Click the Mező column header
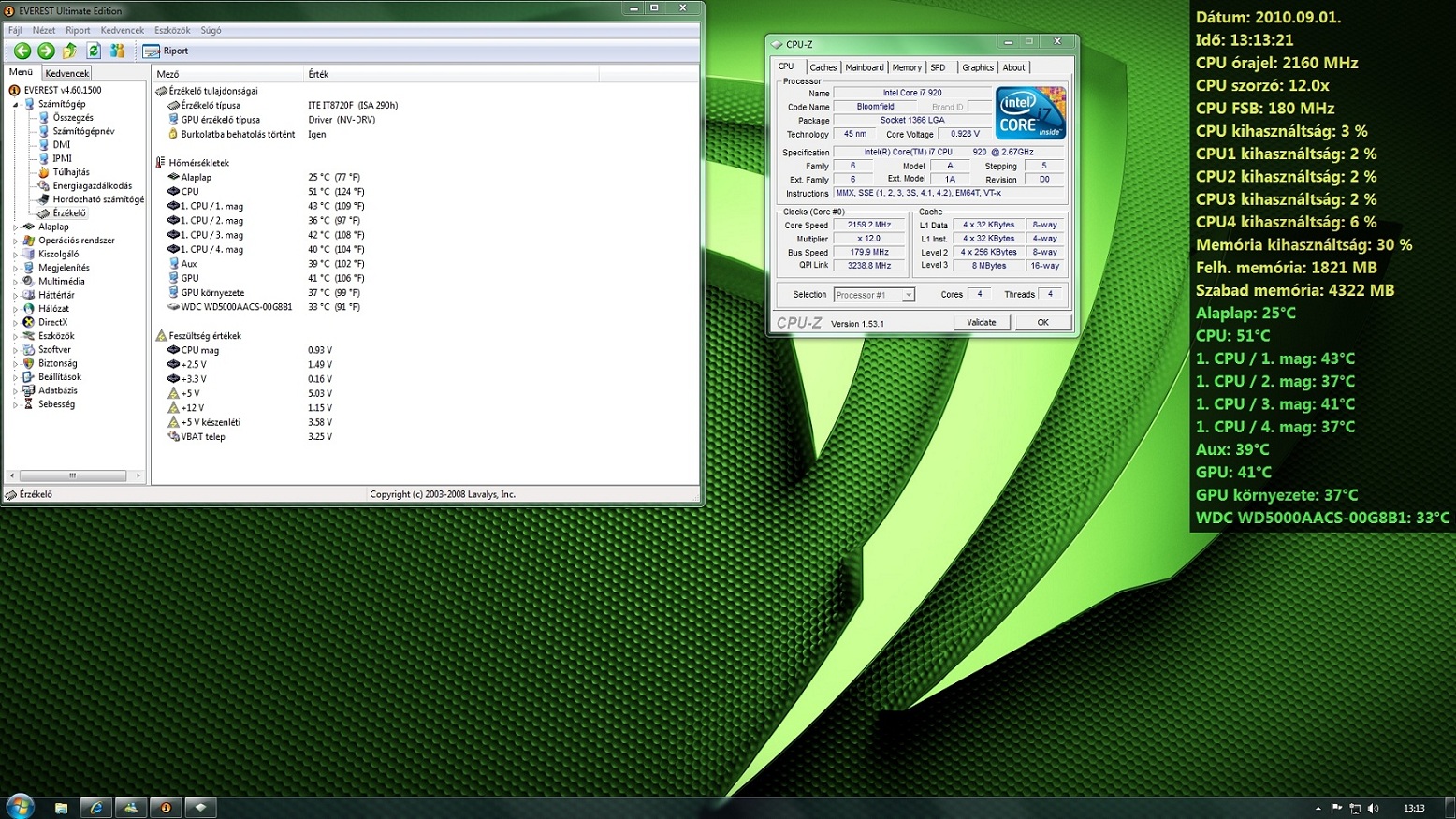Viewport: 1456px width, 819px height. point(227,74)
